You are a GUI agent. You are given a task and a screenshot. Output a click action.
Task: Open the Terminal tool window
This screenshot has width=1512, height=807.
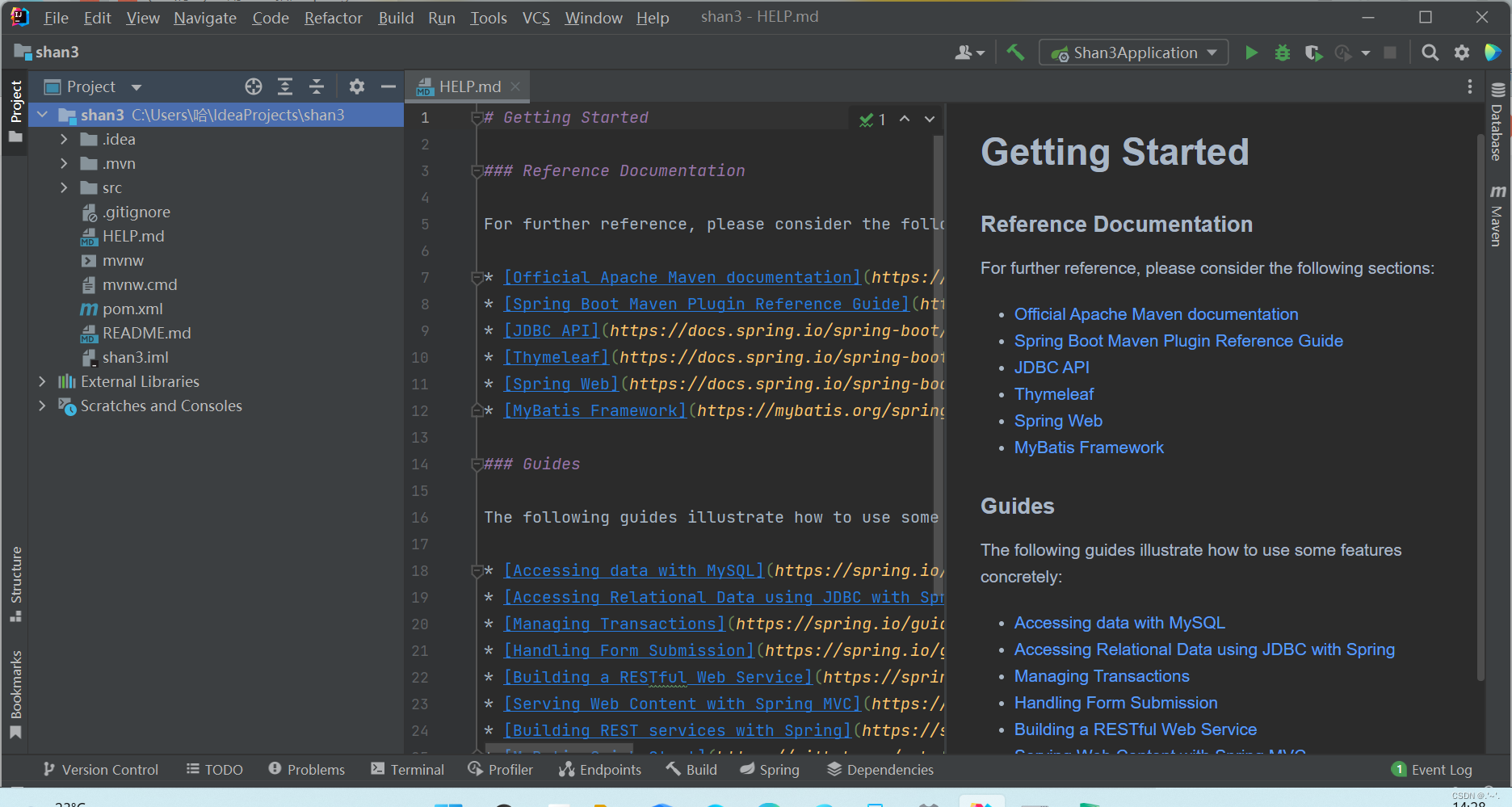tap(408, 770)
